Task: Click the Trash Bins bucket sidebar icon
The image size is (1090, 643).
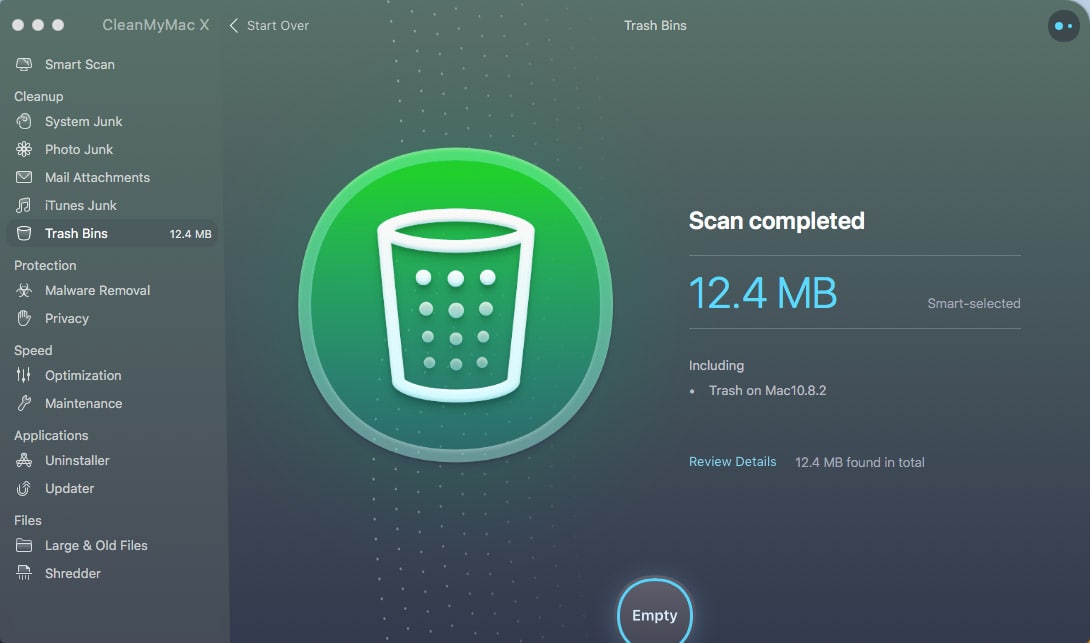Action: [x=24, y=234]
